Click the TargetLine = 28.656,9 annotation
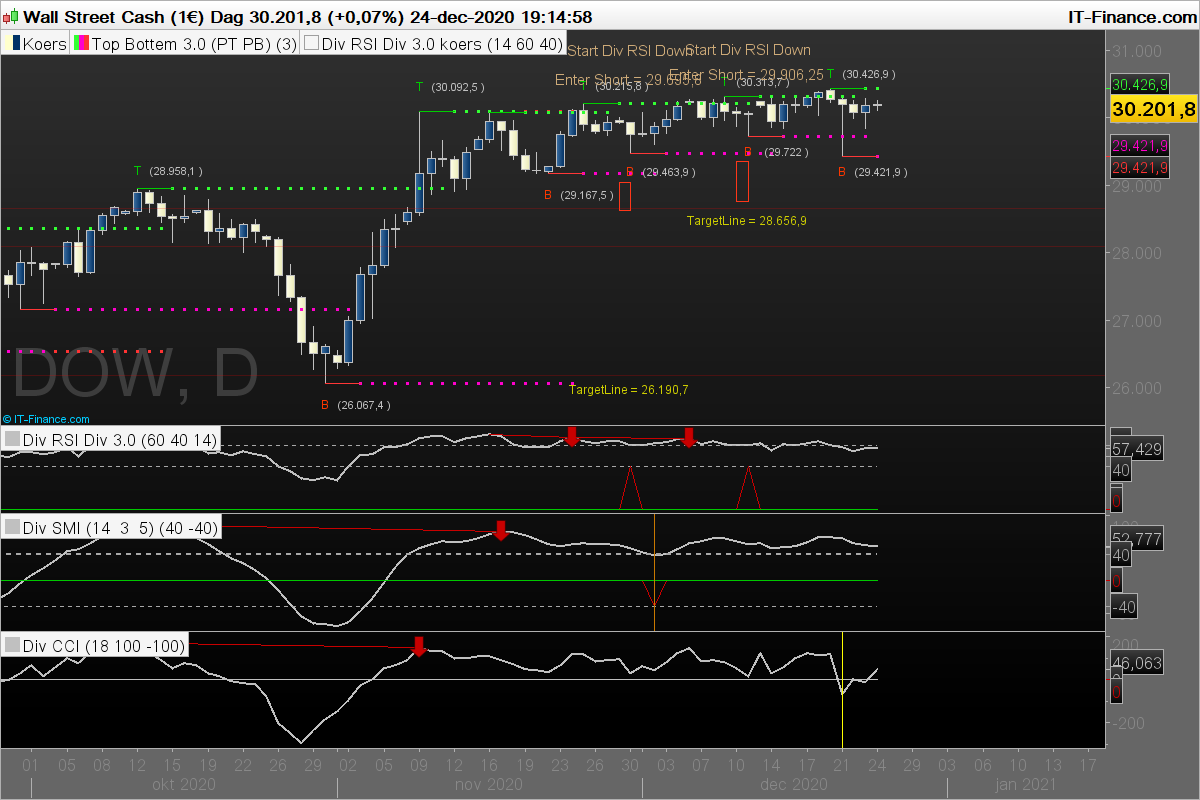The width and height of the screenshot is (1200, 800). pos(747,220)
